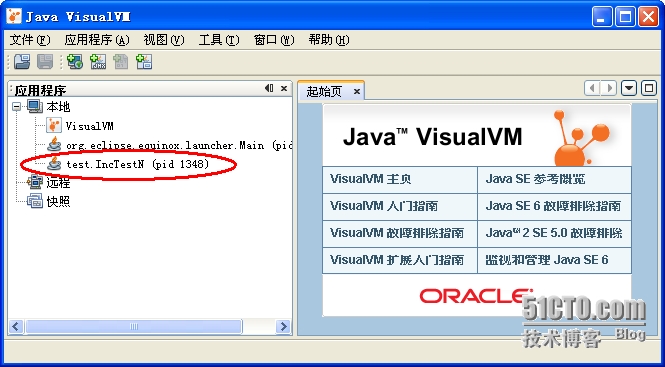Select the 快照 tree node
665x367 pixels.
pos(58,202)
